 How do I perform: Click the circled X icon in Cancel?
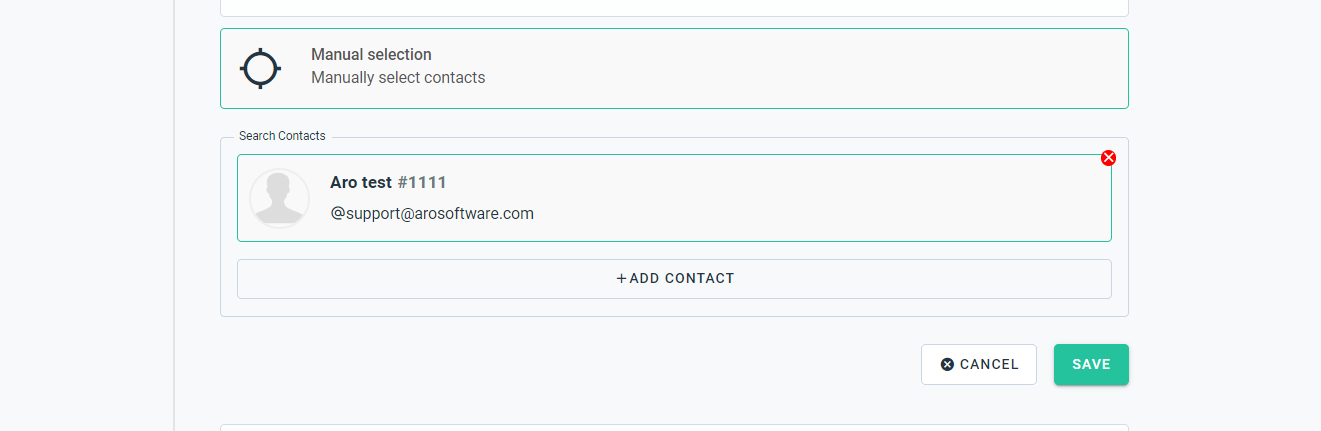947,365
